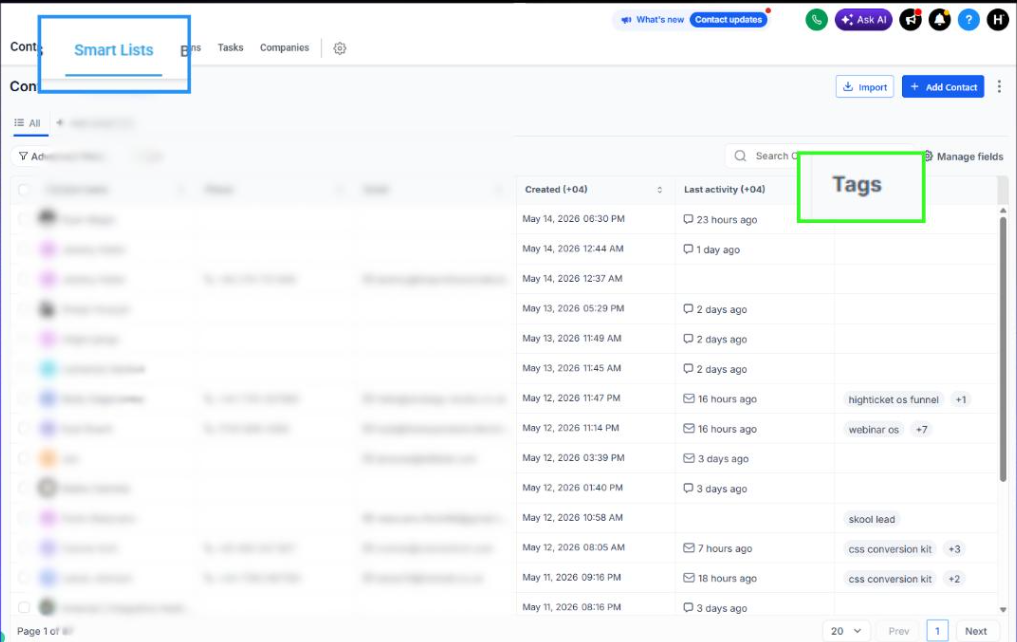The height and width of the screenshot is (642, 1017).
Task: Click css conversion kit tag beside +2
Action: pyautogui.click(x=890, y=578)
